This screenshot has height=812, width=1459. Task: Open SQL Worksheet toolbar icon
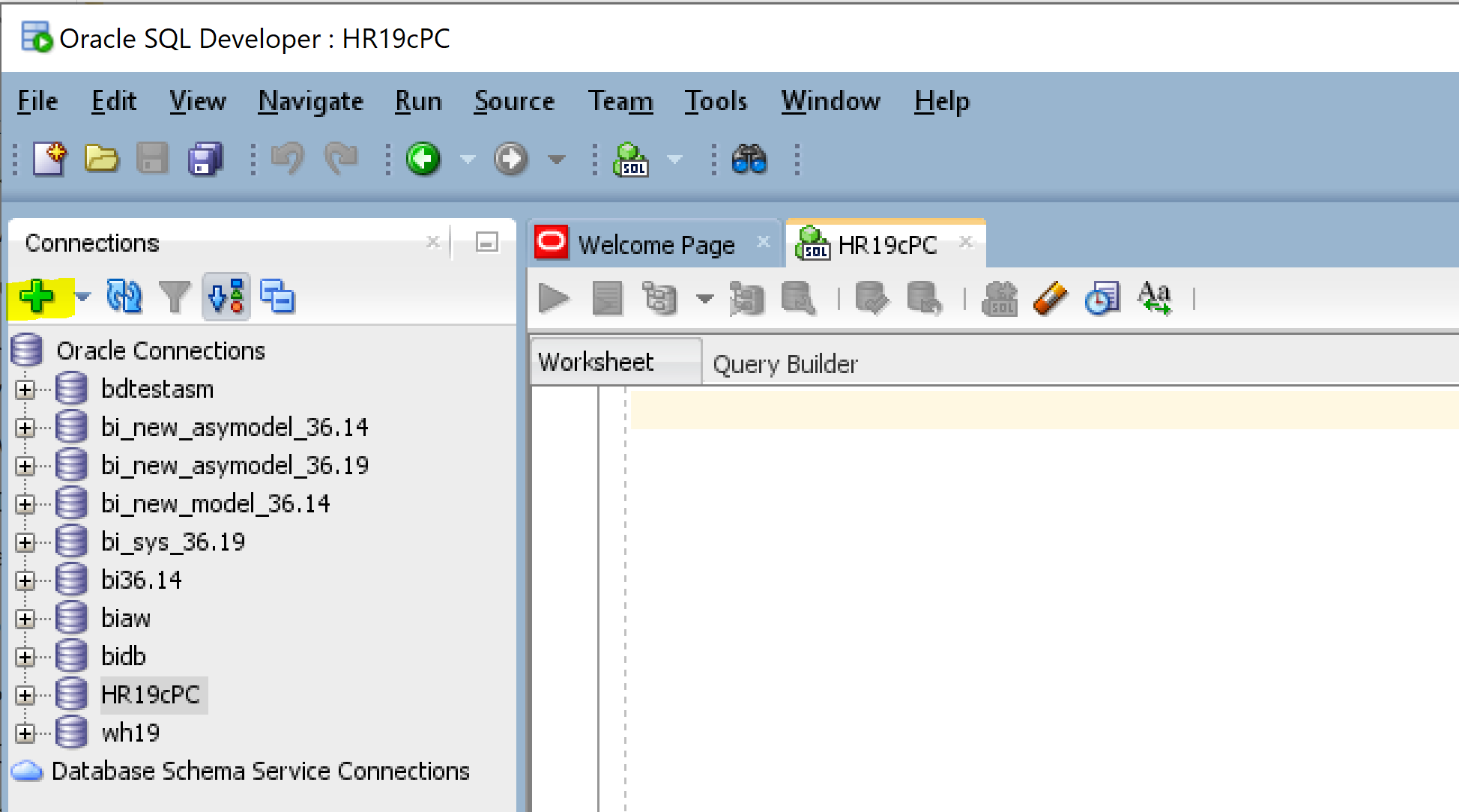click(x=631, y=159)
